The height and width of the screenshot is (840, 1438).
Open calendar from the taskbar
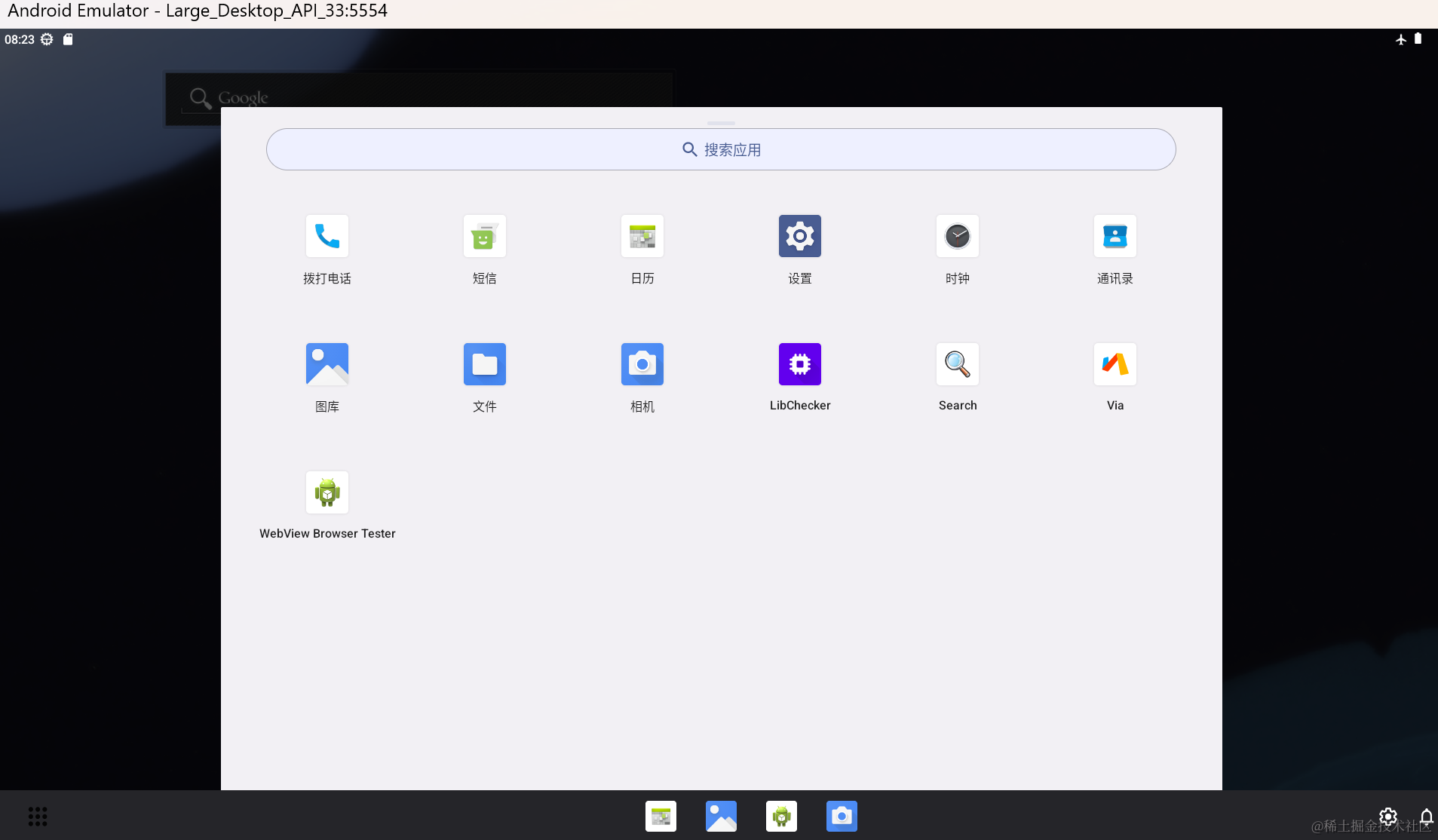(661, 816)
